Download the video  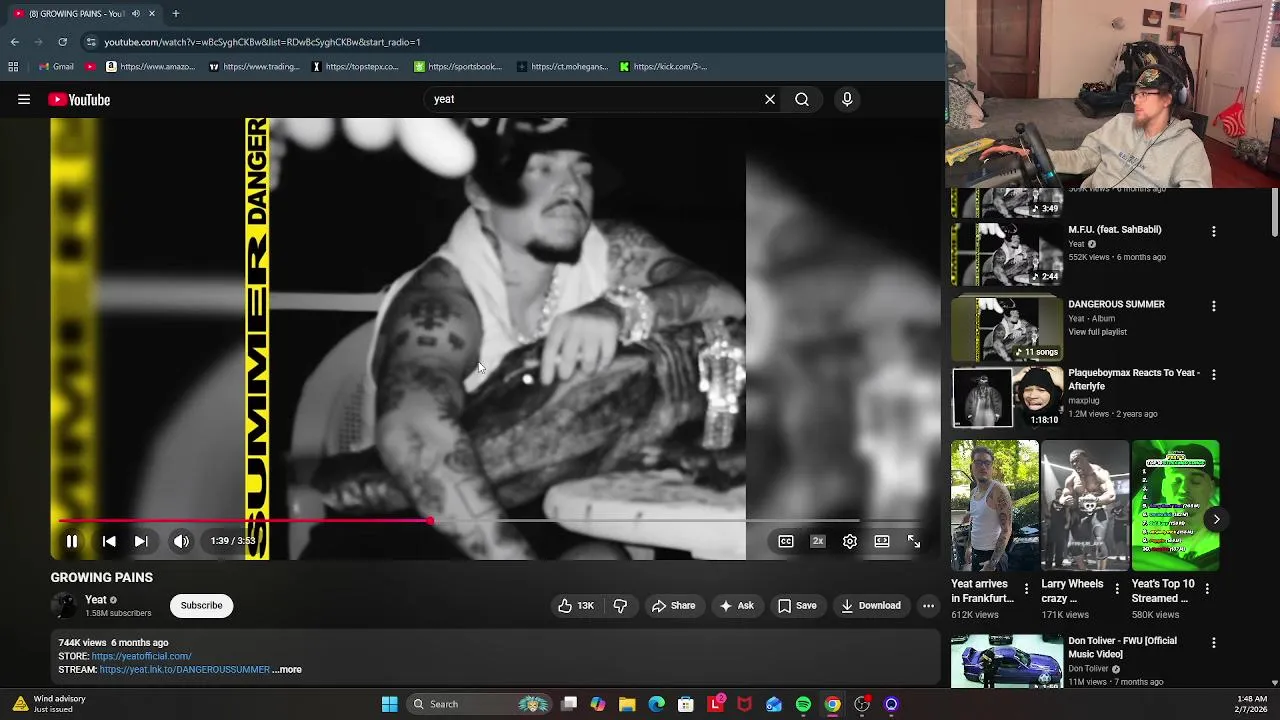coord(871,605)
